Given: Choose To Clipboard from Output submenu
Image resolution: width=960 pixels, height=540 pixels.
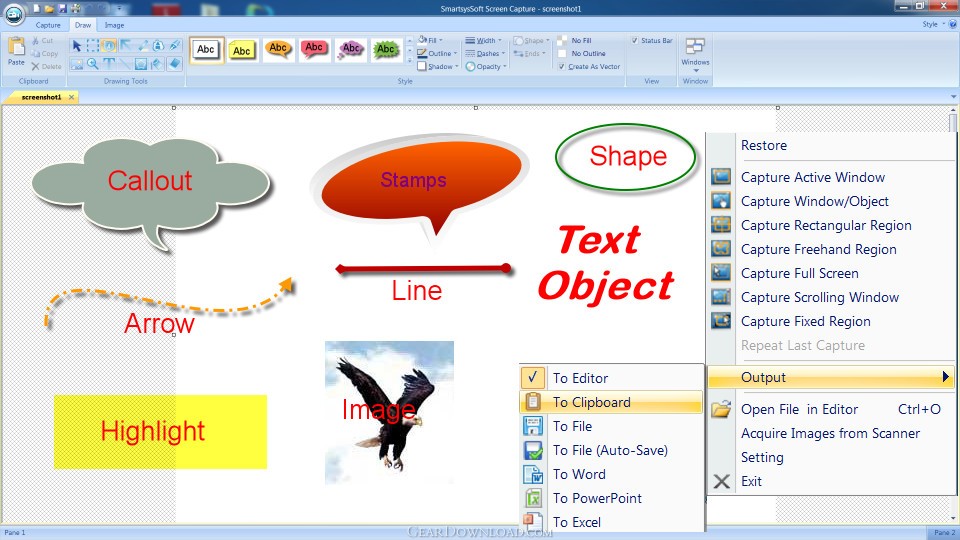Looking at the screenshot, I should 611,402.
